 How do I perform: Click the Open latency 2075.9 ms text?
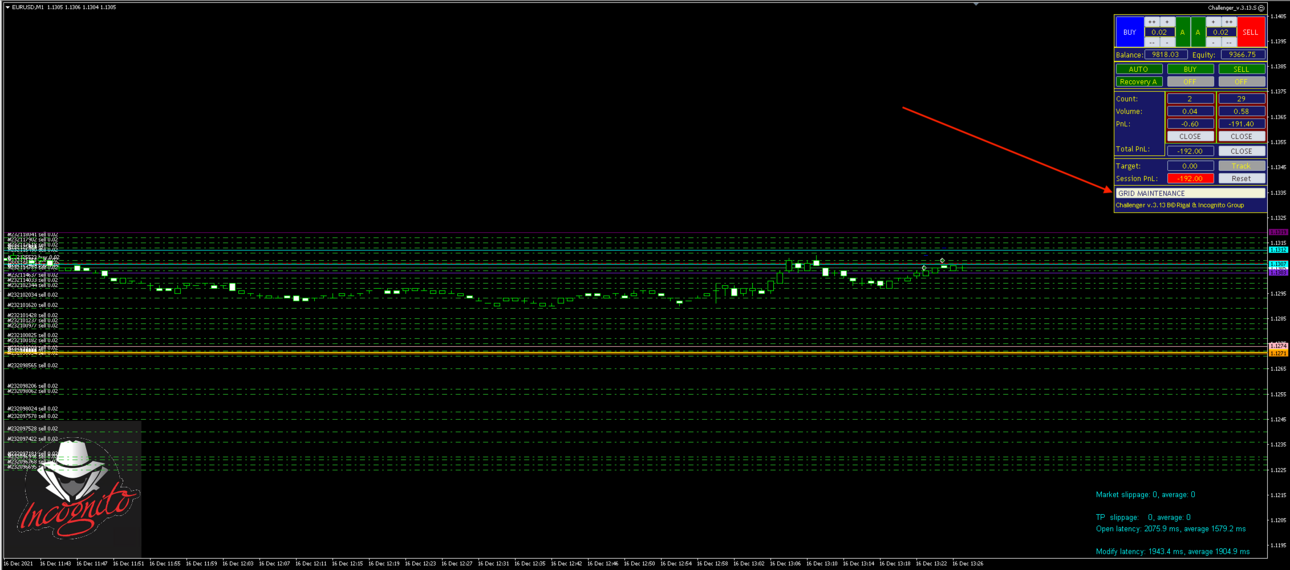click(x=1171, y=528)
